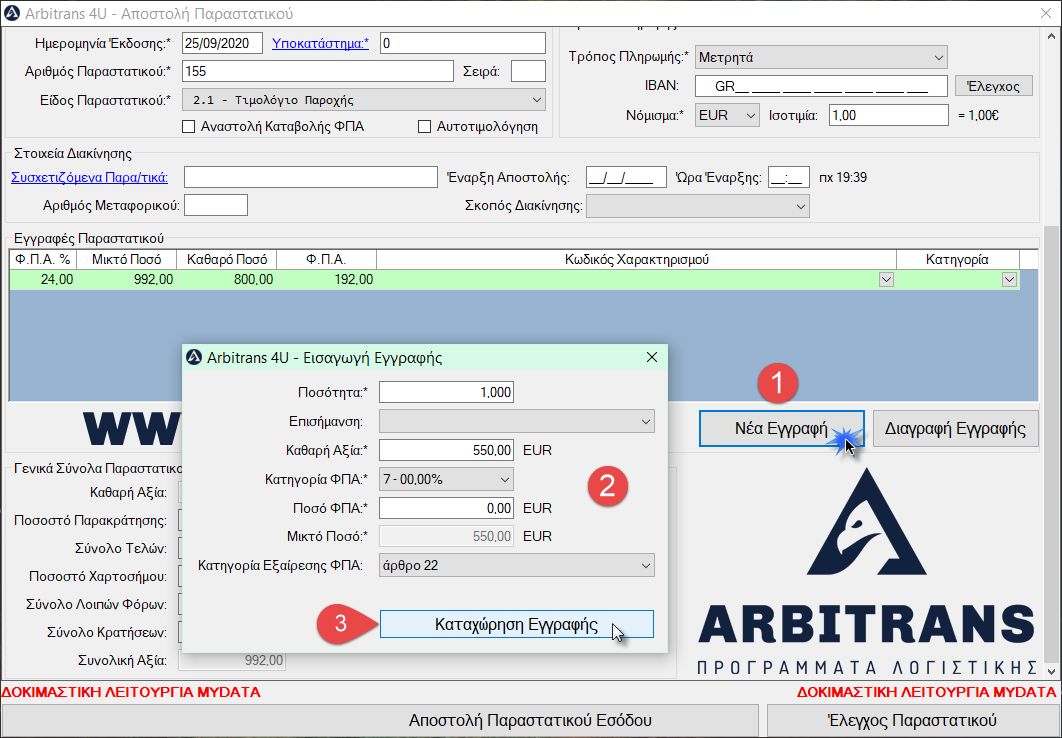Click the Αριθμός Μεταφορικού input field
Image resolution: width=1062 pixels, height=738 pixels.
point(216,205)
